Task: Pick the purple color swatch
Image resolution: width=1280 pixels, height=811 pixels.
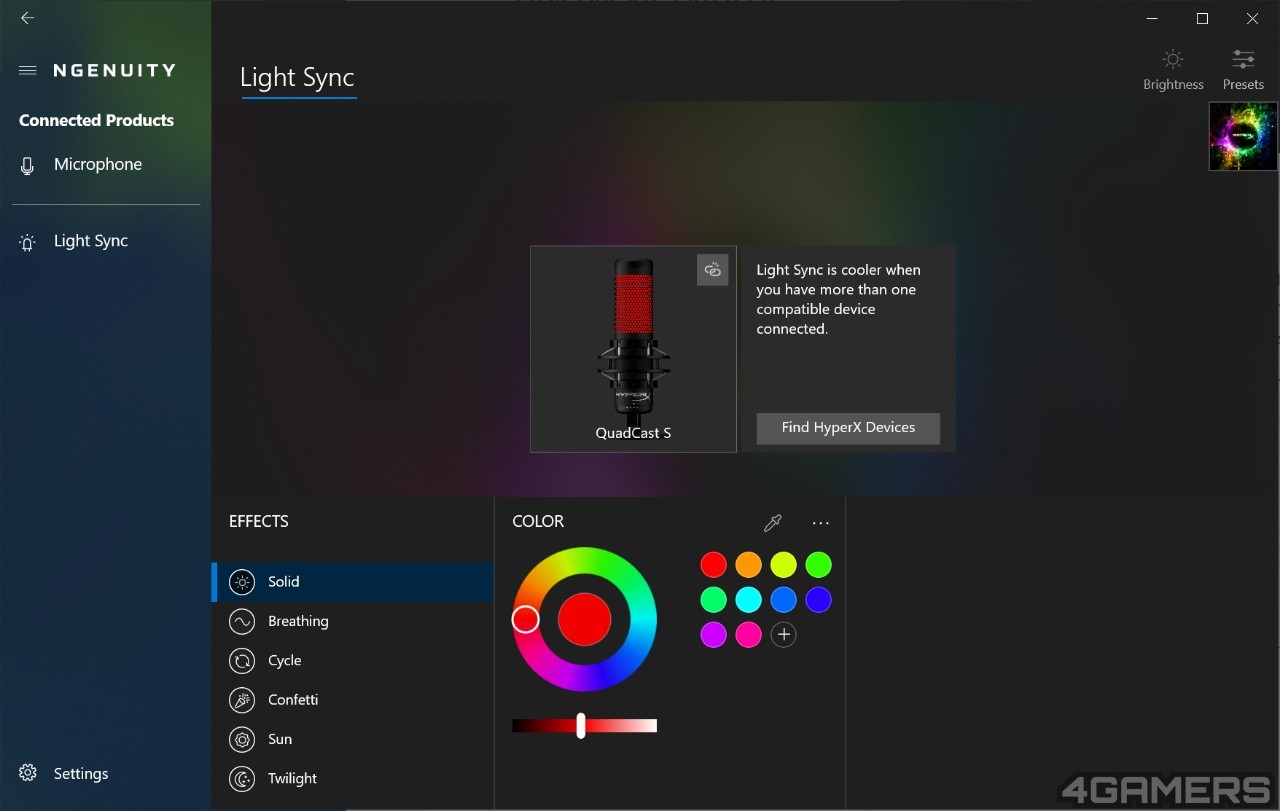Action: point(713,634)
